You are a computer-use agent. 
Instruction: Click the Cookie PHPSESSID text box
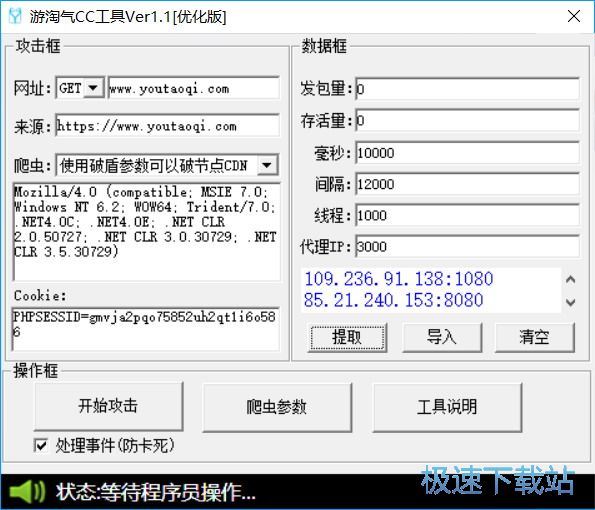(146, 329)
